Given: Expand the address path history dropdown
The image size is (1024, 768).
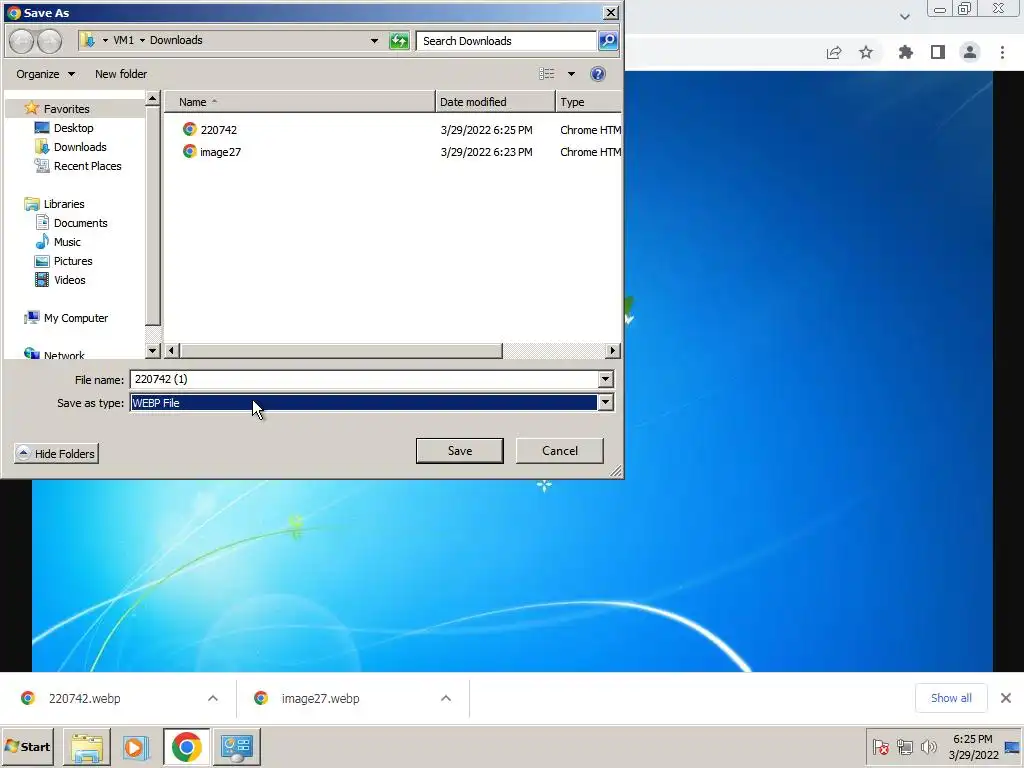Looking at the screenshot, I should tap(374, 40).
